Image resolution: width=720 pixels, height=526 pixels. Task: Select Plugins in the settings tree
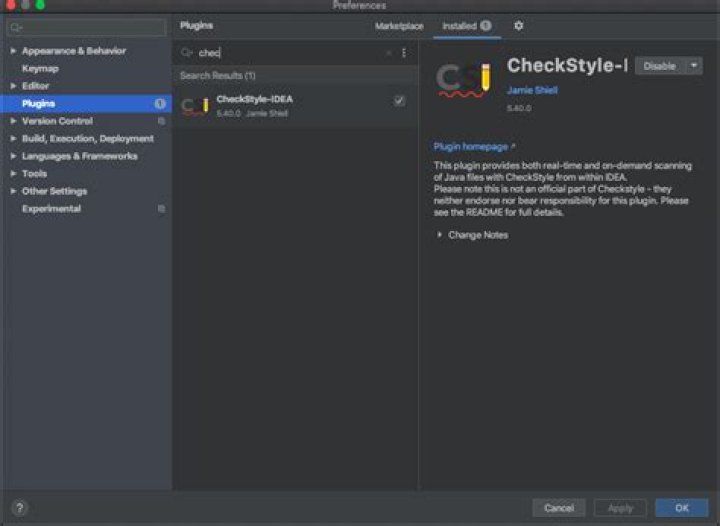point(86,104)
